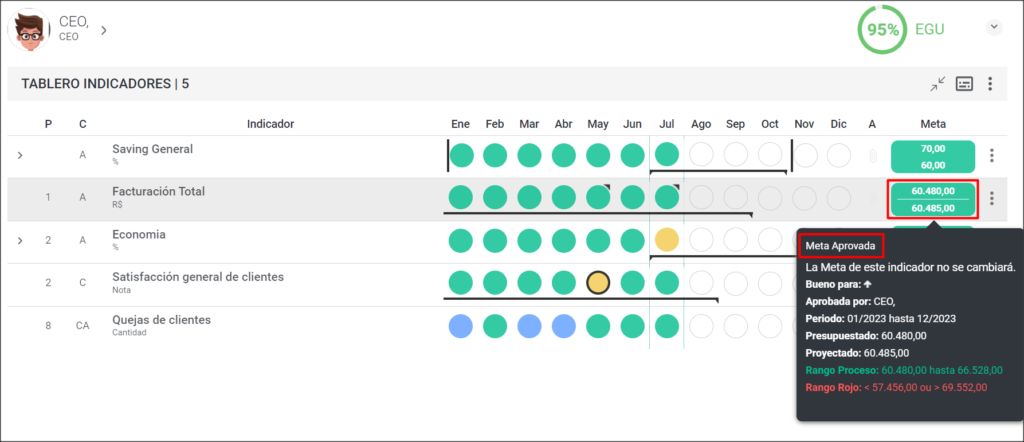Select the yellow July circle for Economia
Image resolution: width=1024 pixels, height=442 pixels.
(667, 240)
